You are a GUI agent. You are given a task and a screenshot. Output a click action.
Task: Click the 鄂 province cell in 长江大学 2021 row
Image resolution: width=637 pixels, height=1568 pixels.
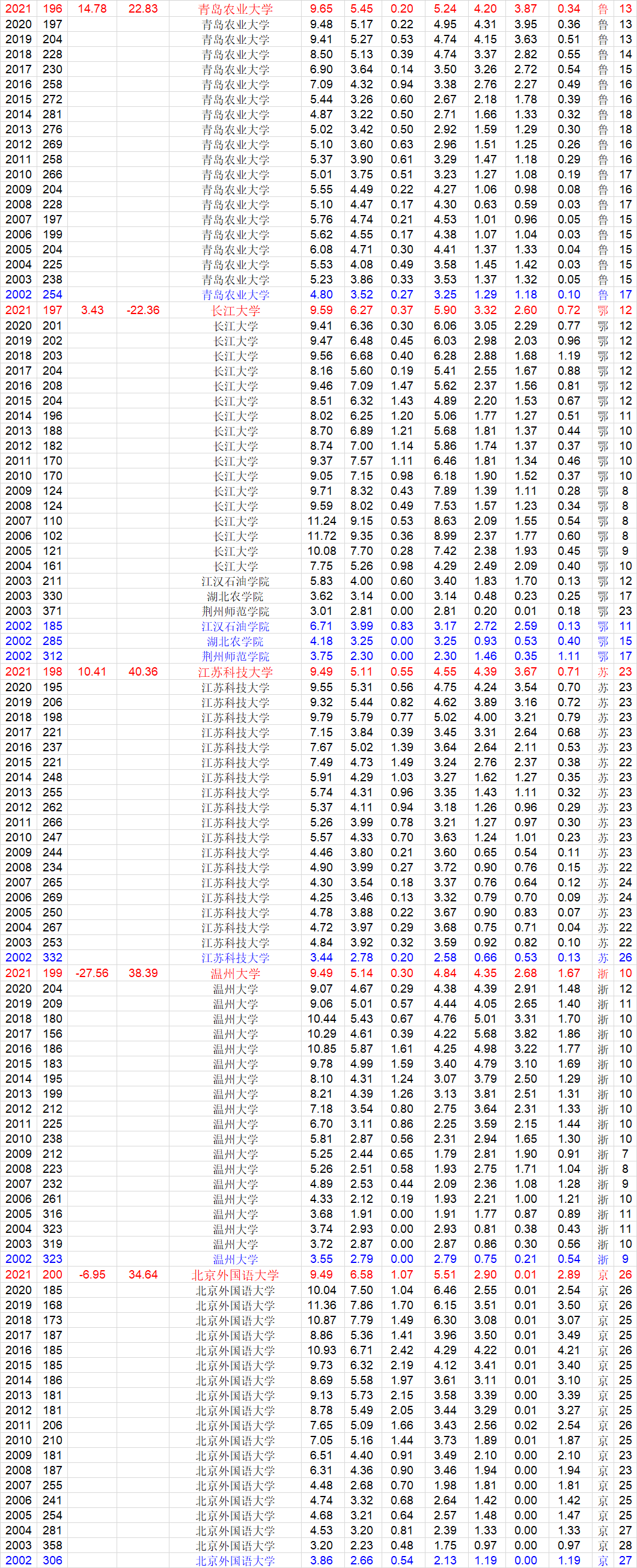[603, 310]
